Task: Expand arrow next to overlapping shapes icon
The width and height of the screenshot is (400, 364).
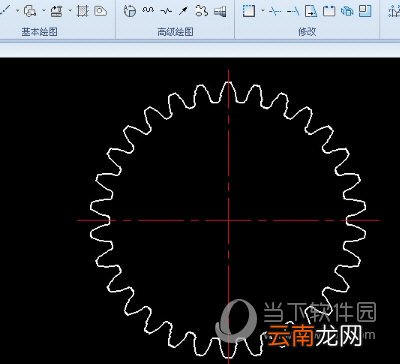Action: 44,11
